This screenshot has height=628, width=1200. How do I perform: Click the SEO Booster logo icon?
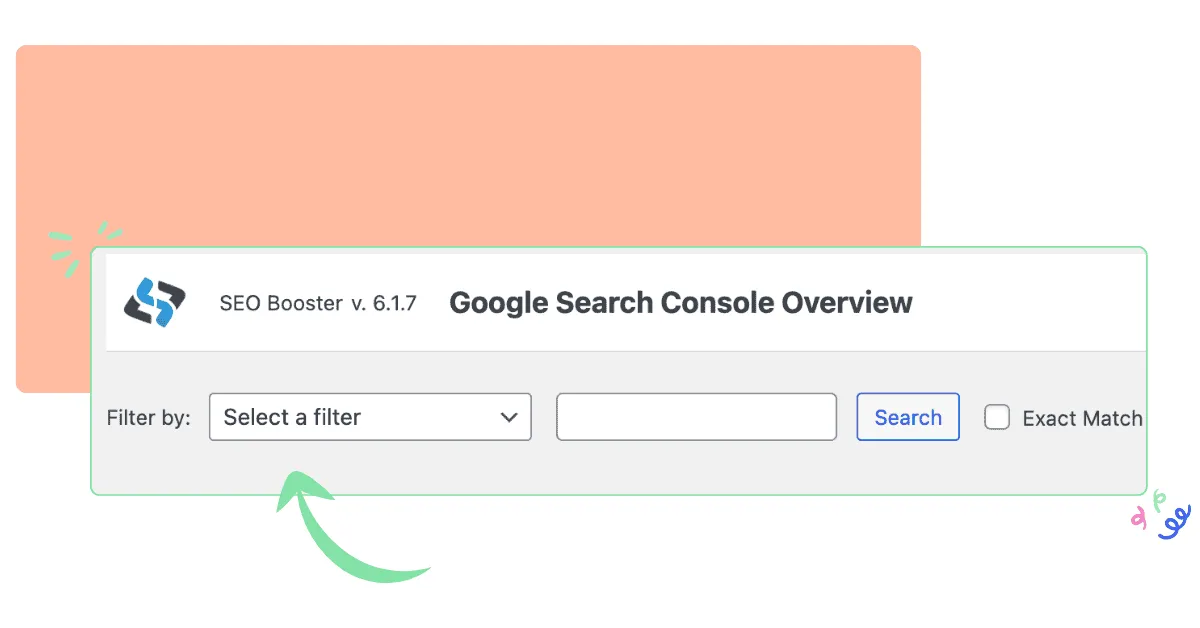(x=155, y=302)
